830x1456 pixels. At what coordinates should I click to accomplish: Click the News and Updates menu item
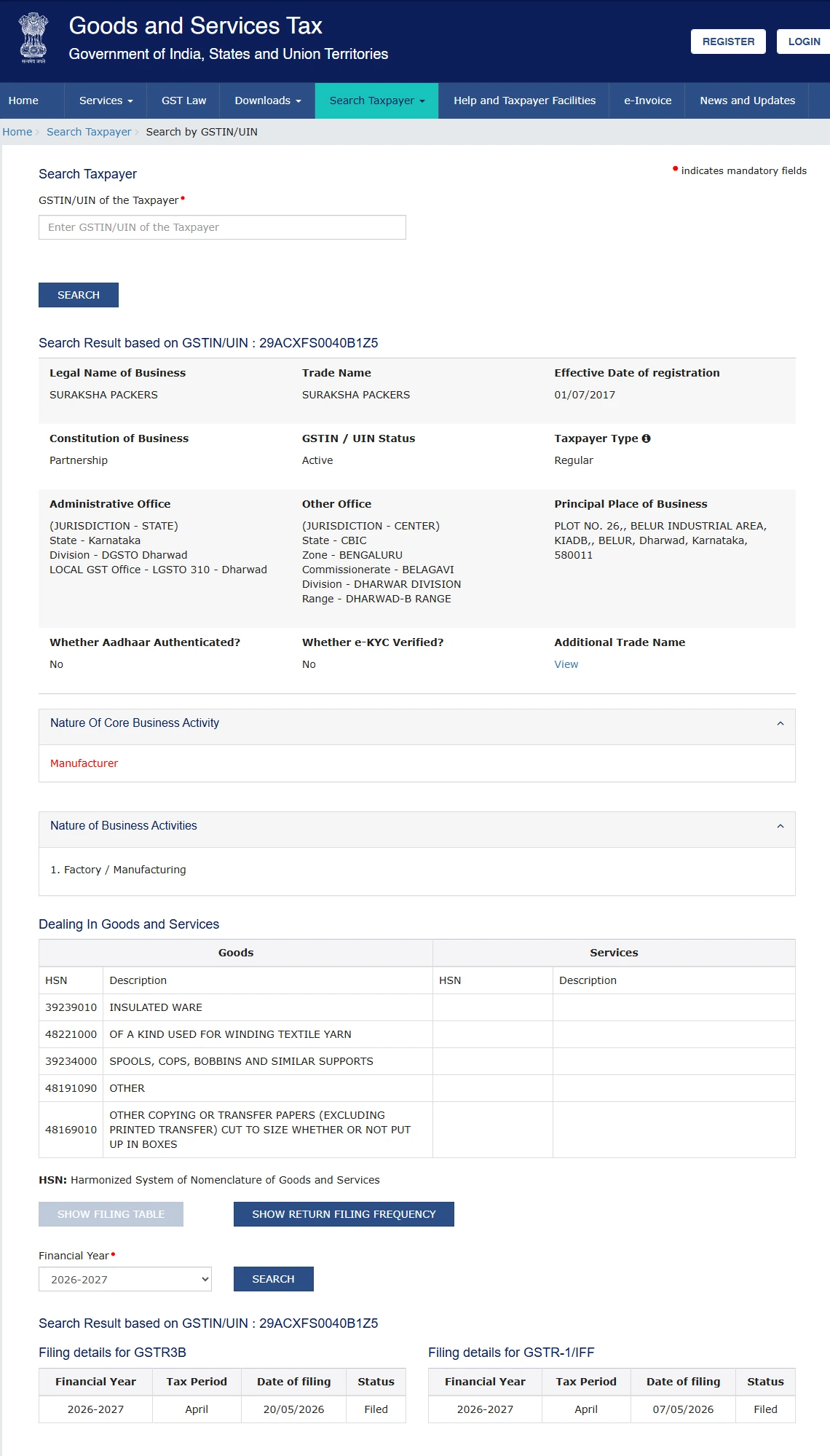[747, 101]
